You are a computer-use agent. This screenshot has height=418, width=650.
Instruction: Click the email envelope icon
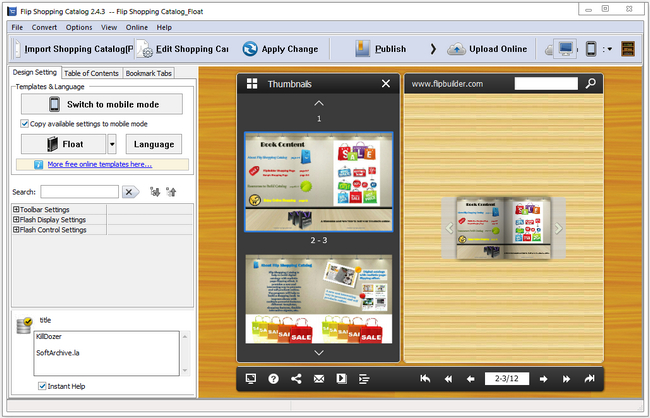pyautogui.click(x=319, y=379)
